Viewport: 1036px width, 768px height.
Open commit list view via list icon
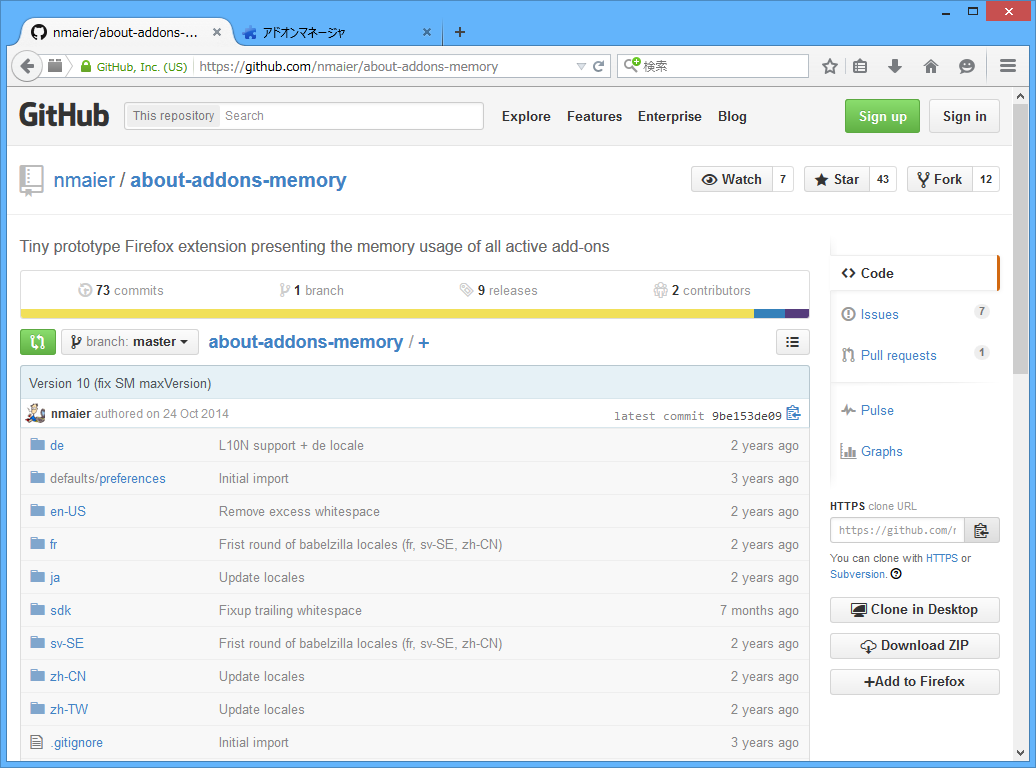tap(792, 341)
